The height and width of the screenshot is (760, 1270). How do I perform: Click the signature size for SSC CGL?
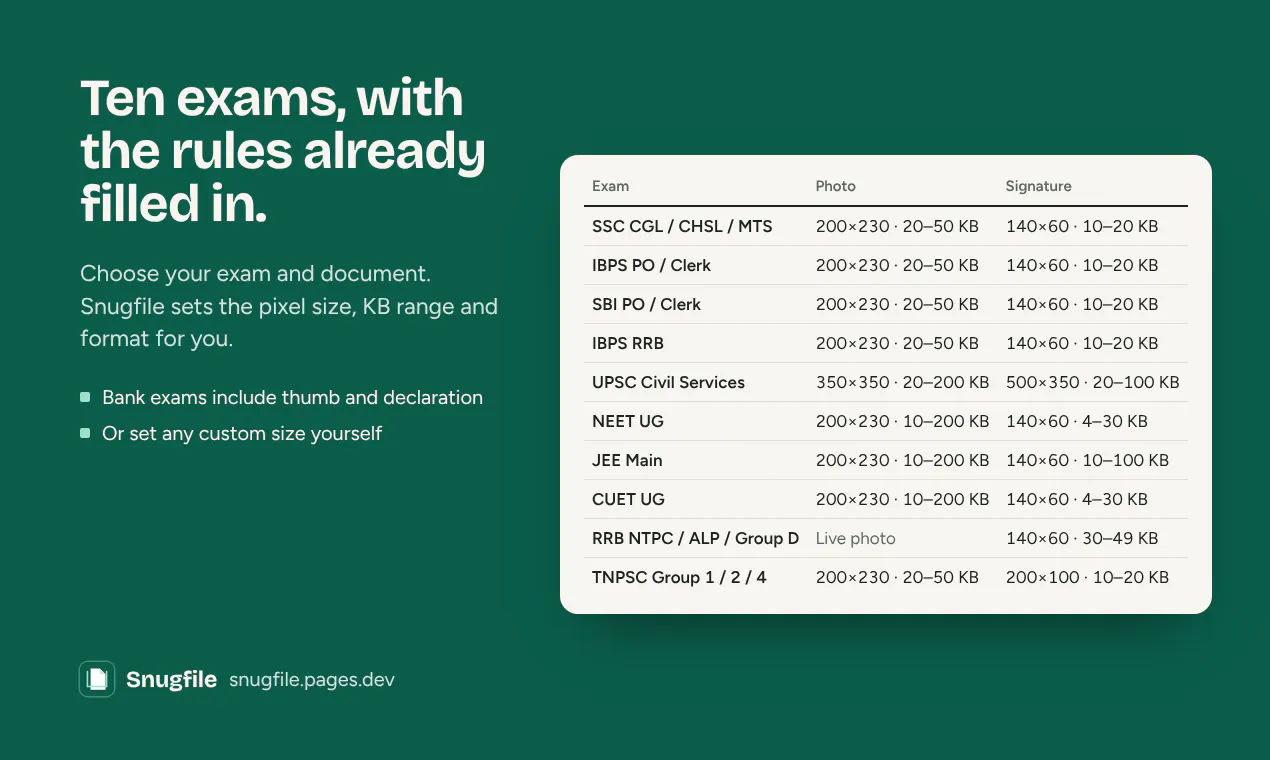coord(1082,226)
